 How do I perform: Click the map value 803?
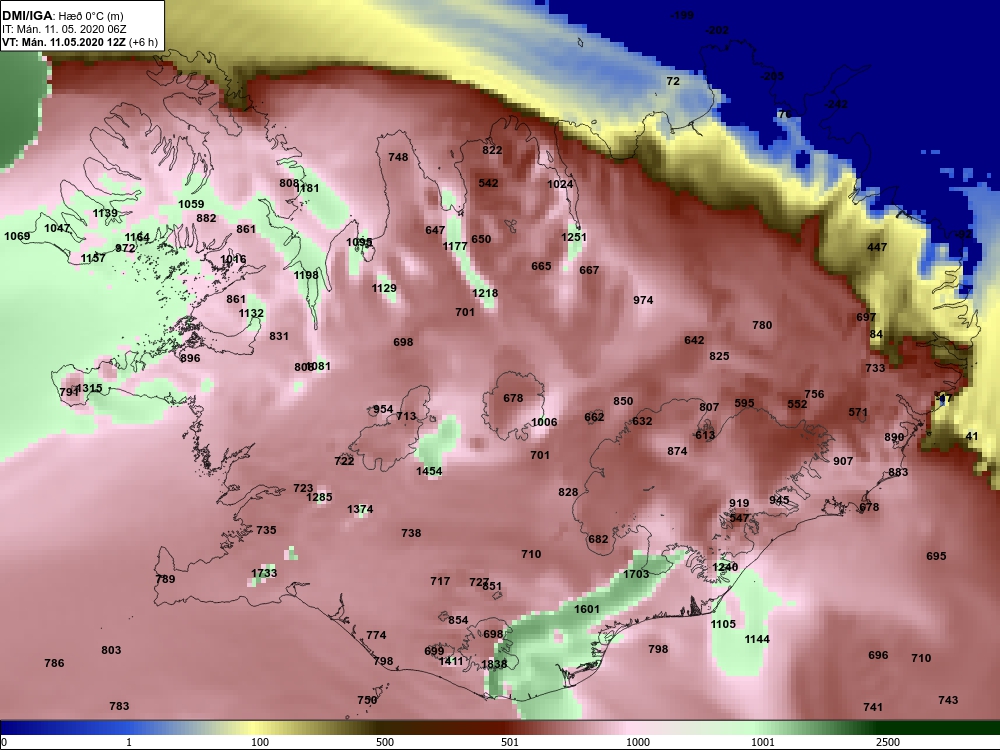pos(111,651)
